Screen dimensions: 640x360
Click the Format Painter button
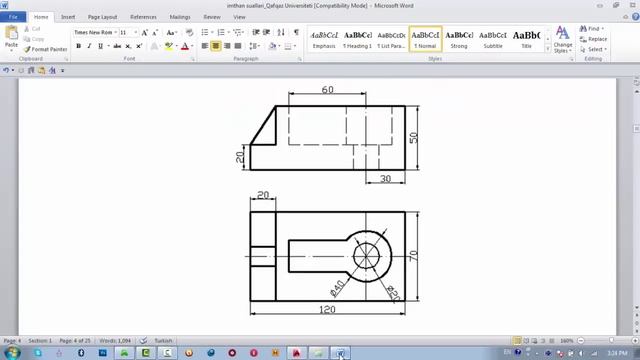(x=45, y=49)
